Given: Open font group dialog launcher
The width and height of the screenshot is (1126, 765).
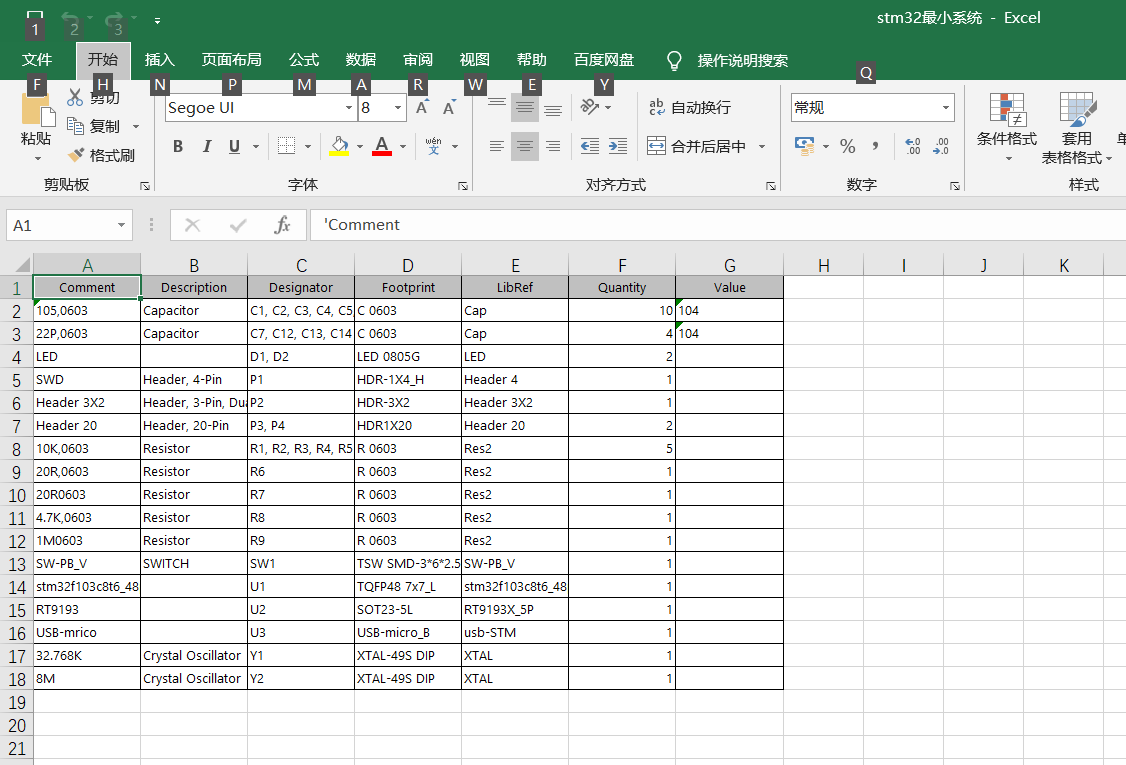Looking at the screenshot, I should tap(463, 186).
